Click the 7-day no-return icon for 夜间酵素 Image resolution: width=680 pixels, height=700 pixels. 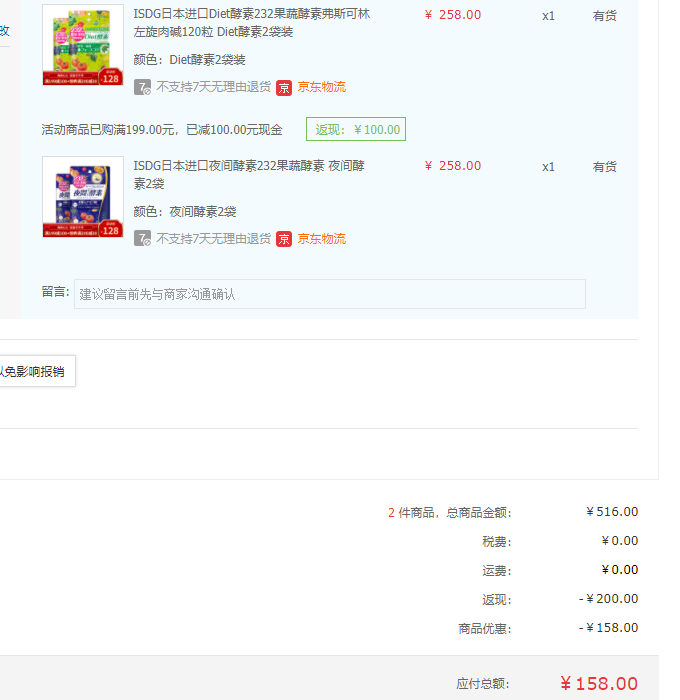click(142, 239)
